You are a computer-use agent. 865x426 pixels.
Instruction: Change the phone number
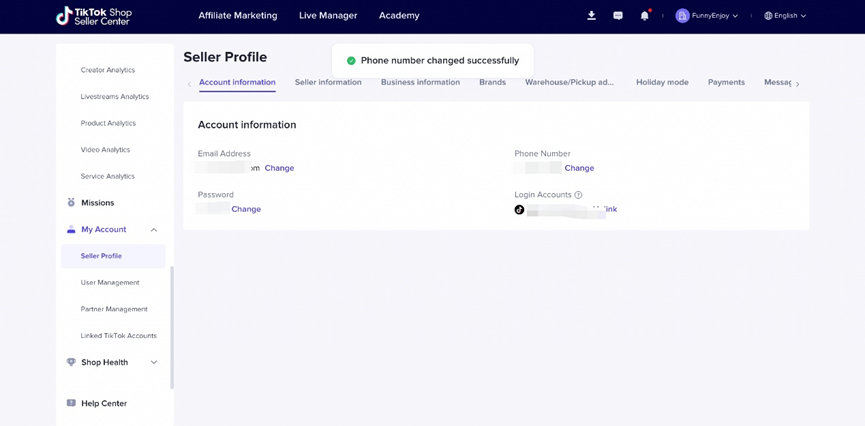579,168
